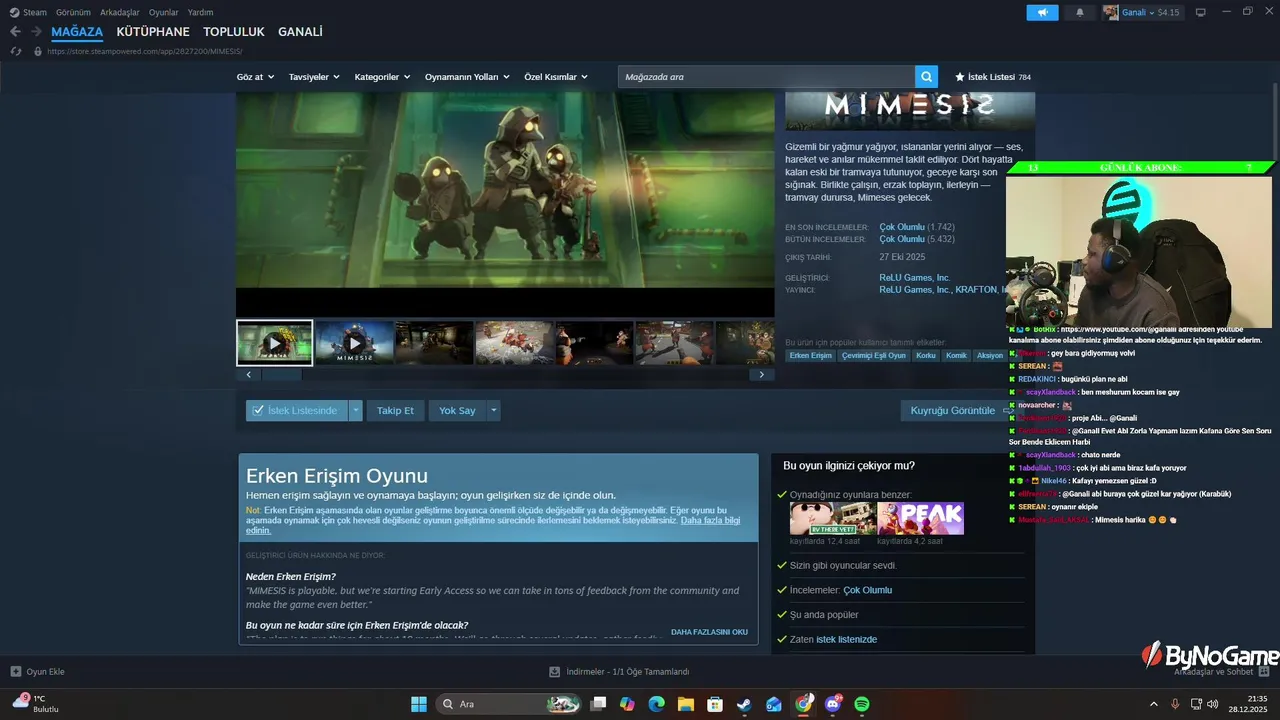Click the microphone icon in system tray
This screenshot has height=720, width=1280.
click(x=1175, y=704)
